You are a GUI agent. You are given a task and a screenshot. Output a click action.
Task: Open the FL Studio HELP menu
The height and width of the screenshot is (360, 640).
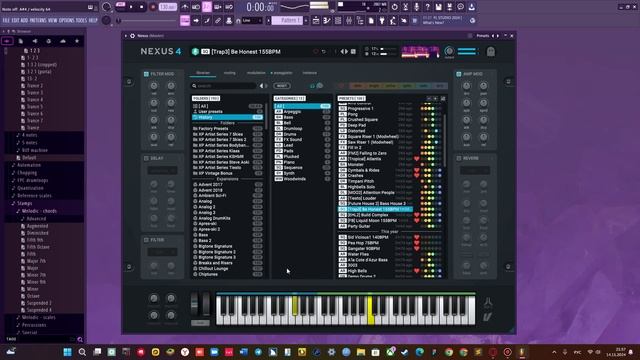93,20
